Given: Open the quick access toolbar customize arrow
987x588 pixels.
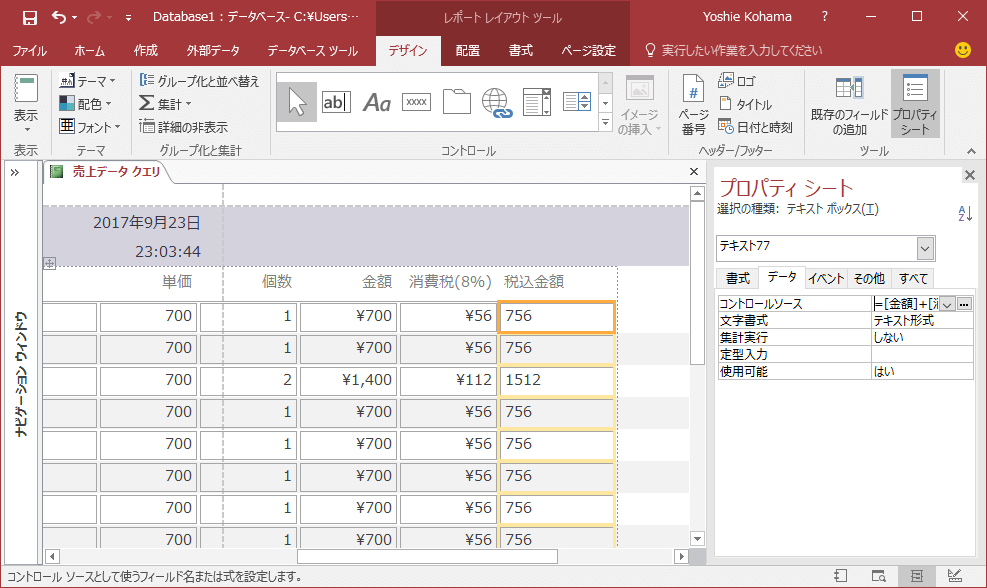Looking at the screenshot, I should (128, 18).
